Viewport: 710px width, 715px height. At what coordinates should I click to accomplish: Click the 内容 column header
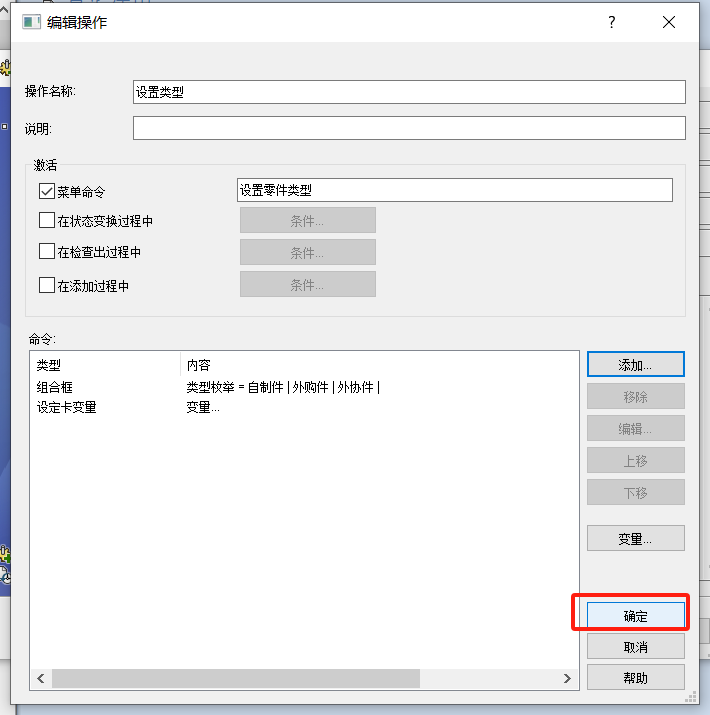point(199,365)
